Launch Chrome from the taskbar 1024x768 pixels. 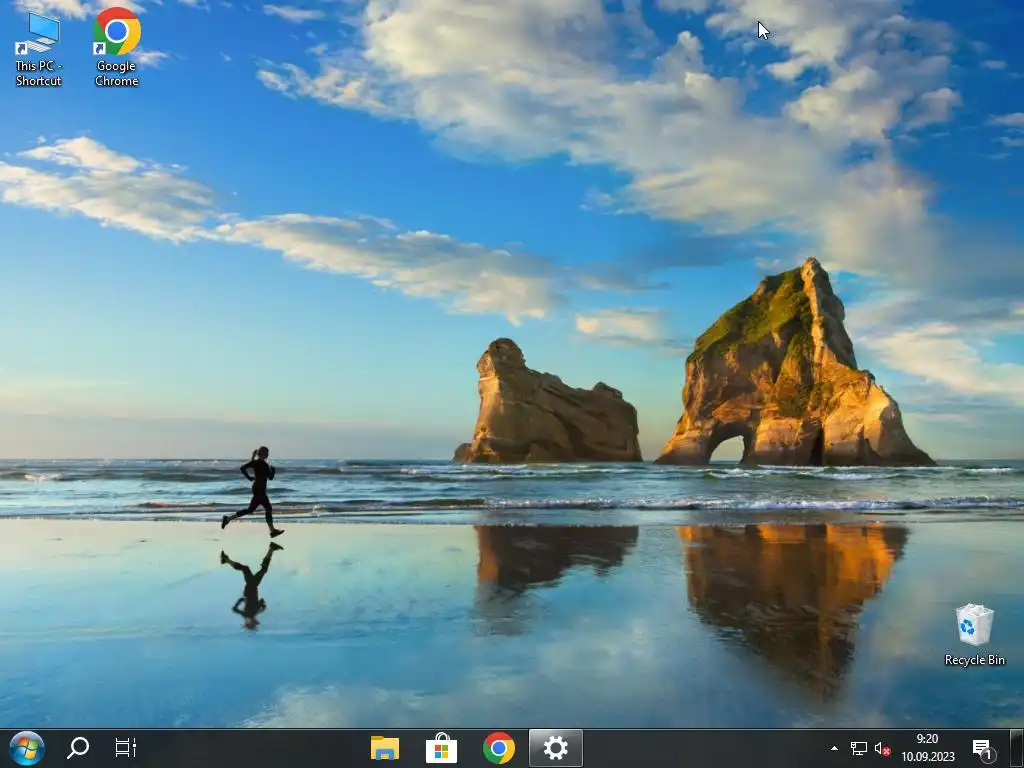click(498, 748)
